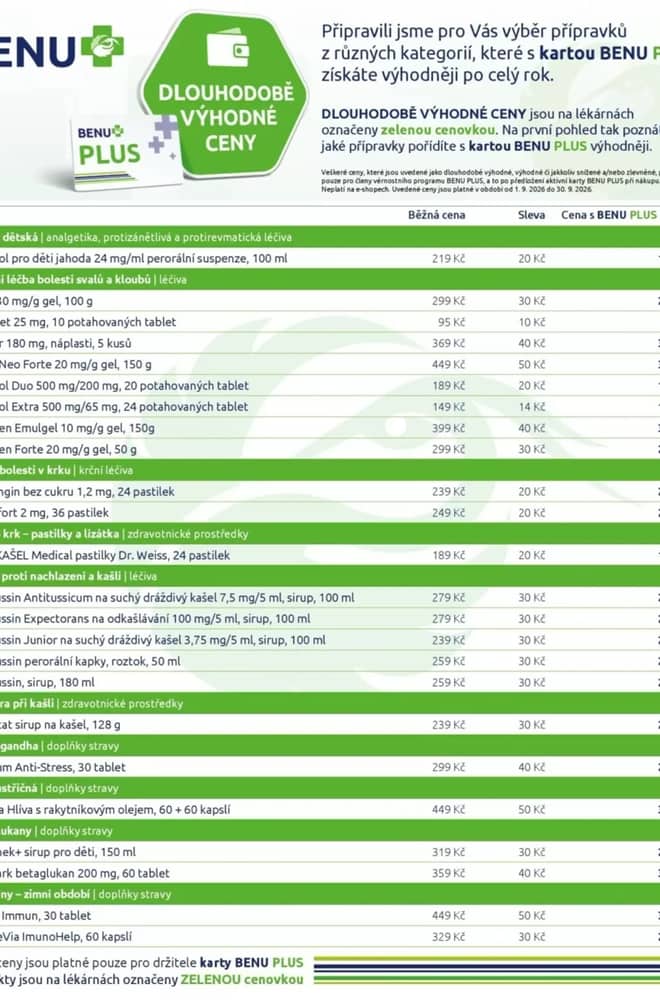Click the footer 'ZELENOU cenovkou' text
Screen dimensions: 660x1000
(x=242, y=980)
